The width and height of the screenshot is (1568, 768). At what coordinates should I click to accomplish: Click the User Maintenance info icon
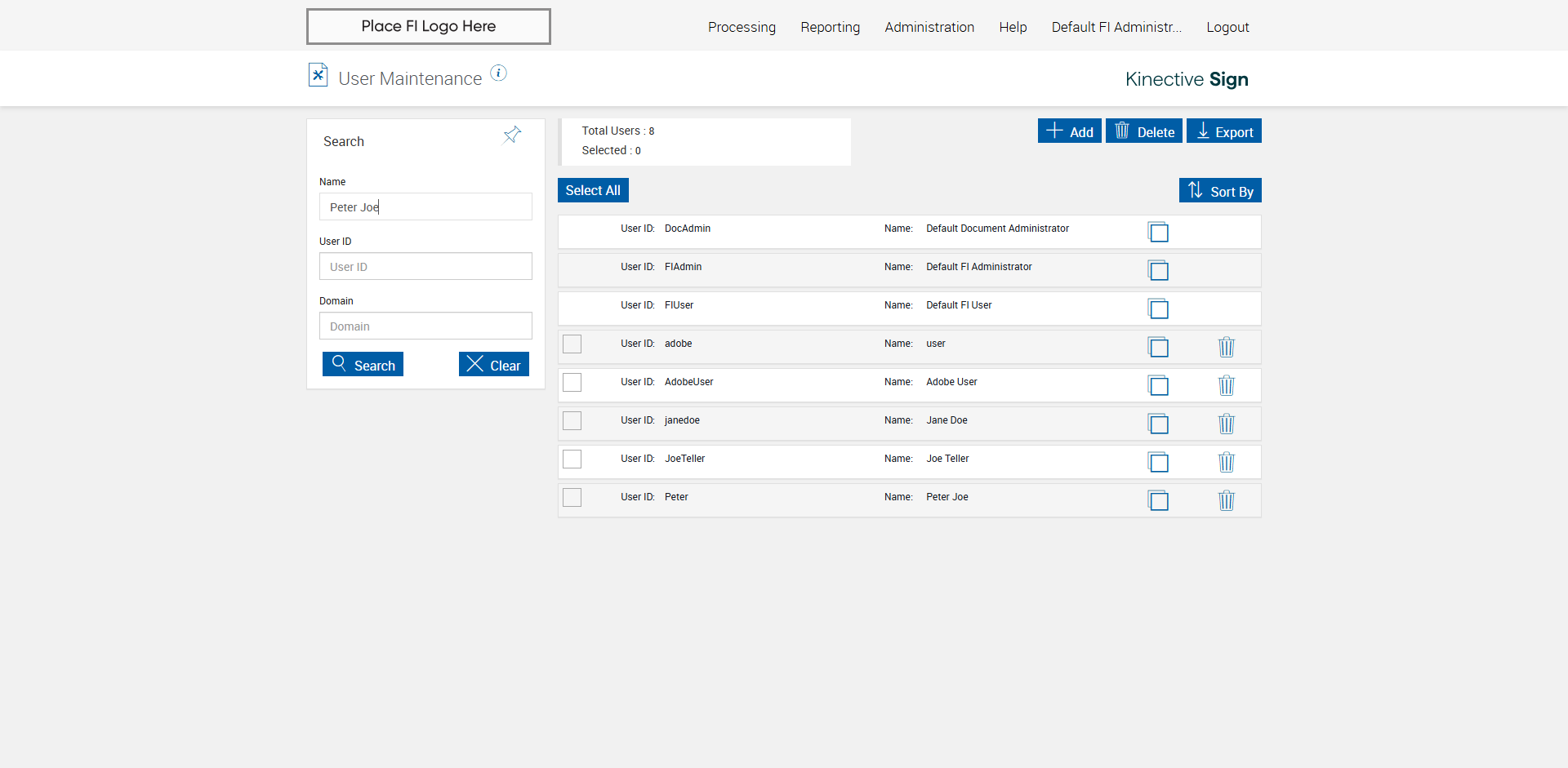pyautogui.click(x=498, y=73)
